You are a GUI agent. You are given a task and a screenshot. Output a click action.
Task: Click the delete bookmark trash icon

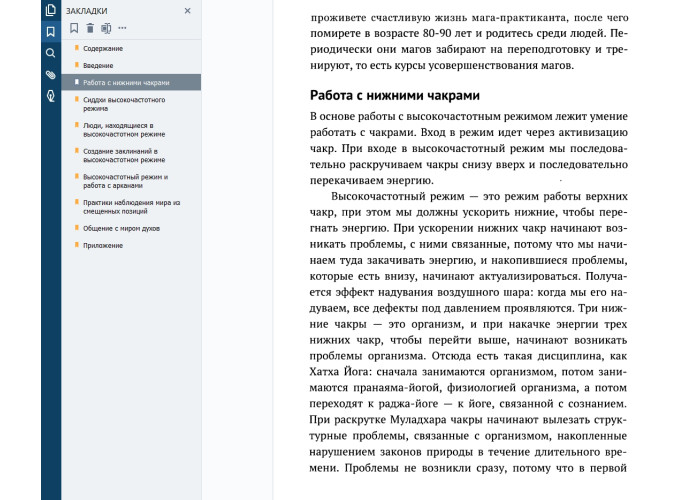click(x=90, y=28)
